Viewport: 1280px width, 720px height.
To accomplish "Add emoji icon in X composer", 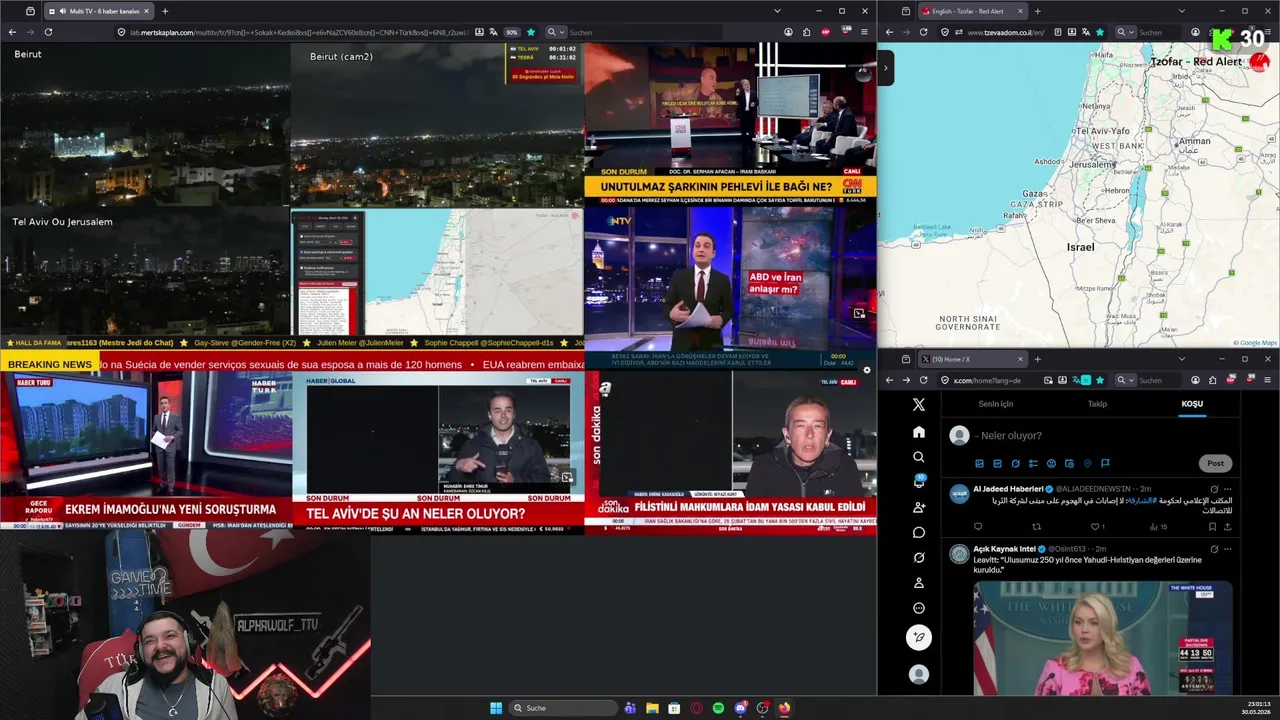I will 1051,463.
